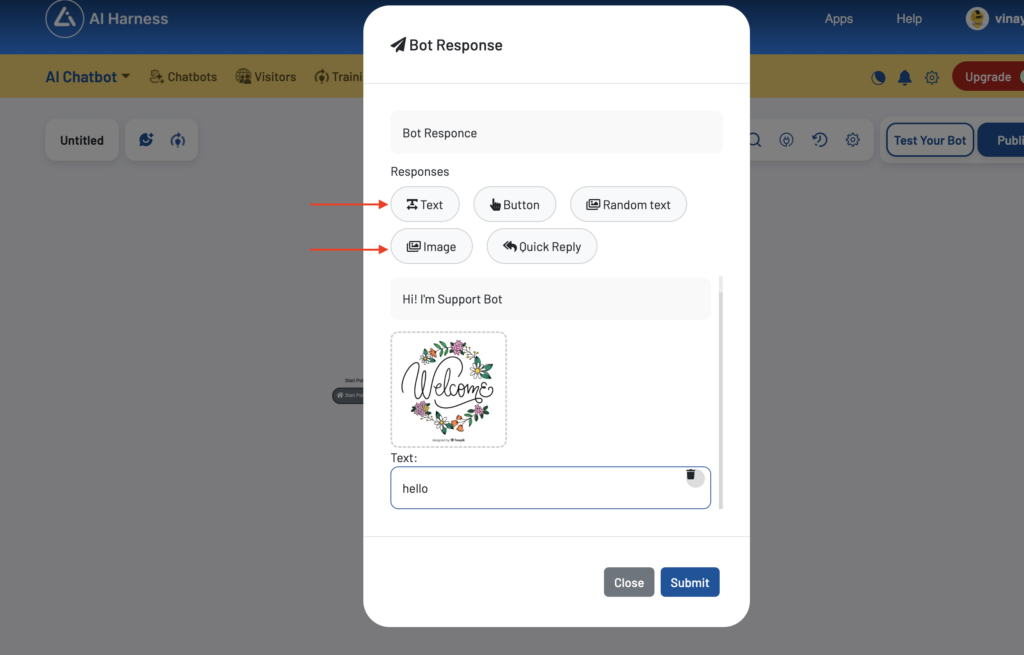The width and height of the screenshot is (1024, 655).
Task: Open bot settings gear beside Test Your Bot
Action: tap(853, 140)
